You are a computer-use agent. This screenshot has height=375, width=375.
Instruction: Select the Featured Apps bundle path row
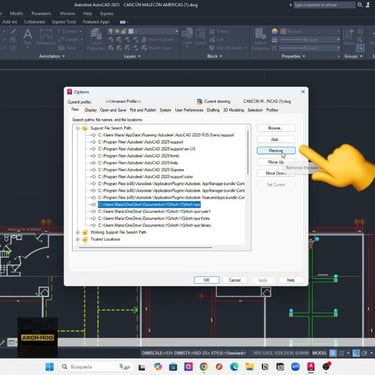(171, 197)
